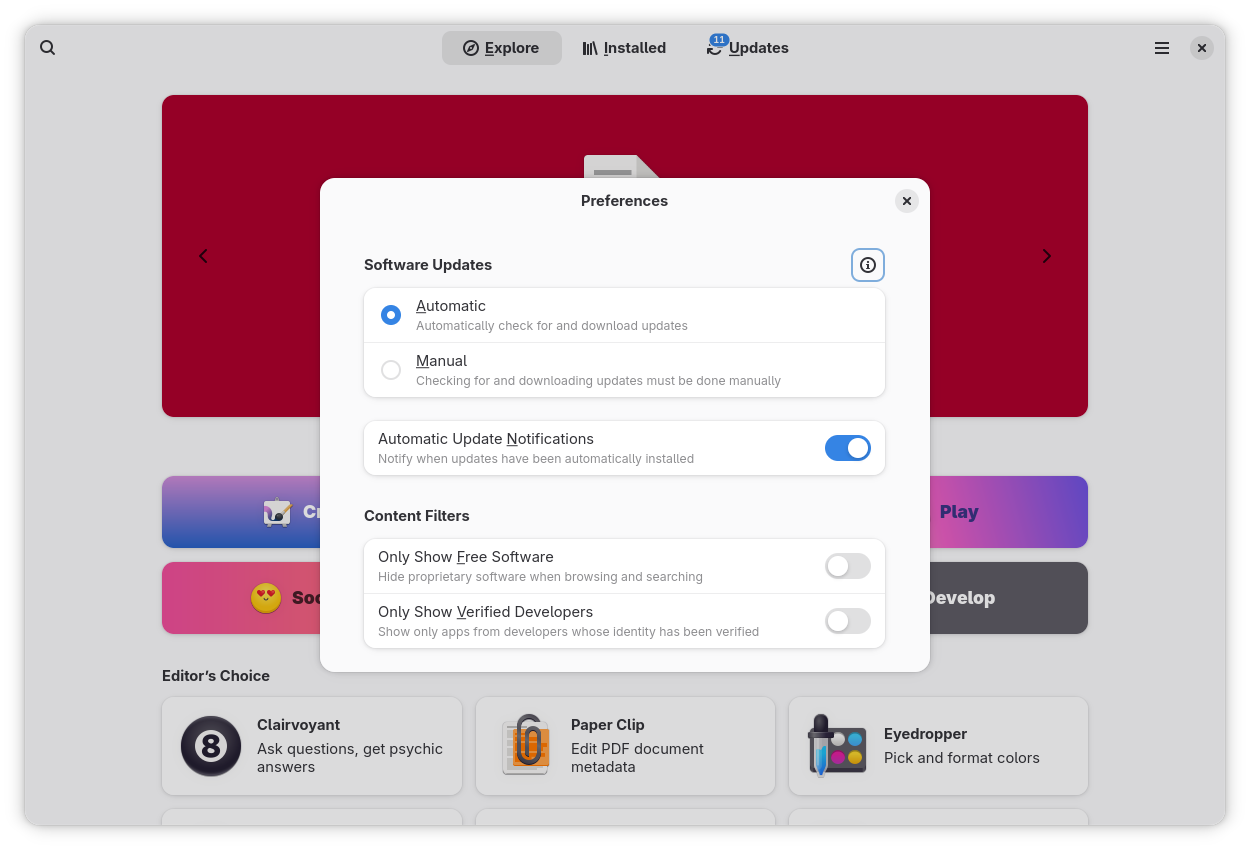Viewport: 1250px width, 850px height.
Task: Close the Preferences dialog
Action: point(906,201)
